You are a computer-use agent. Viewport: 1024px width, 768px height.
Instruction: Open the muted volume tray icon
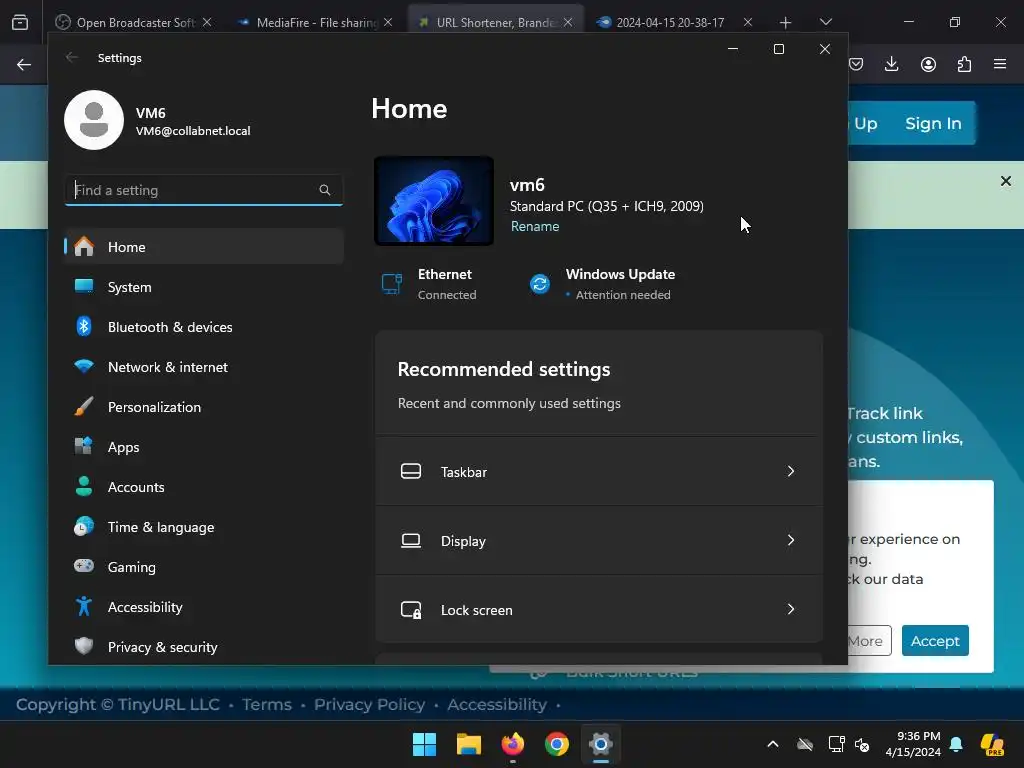(862, 744)
